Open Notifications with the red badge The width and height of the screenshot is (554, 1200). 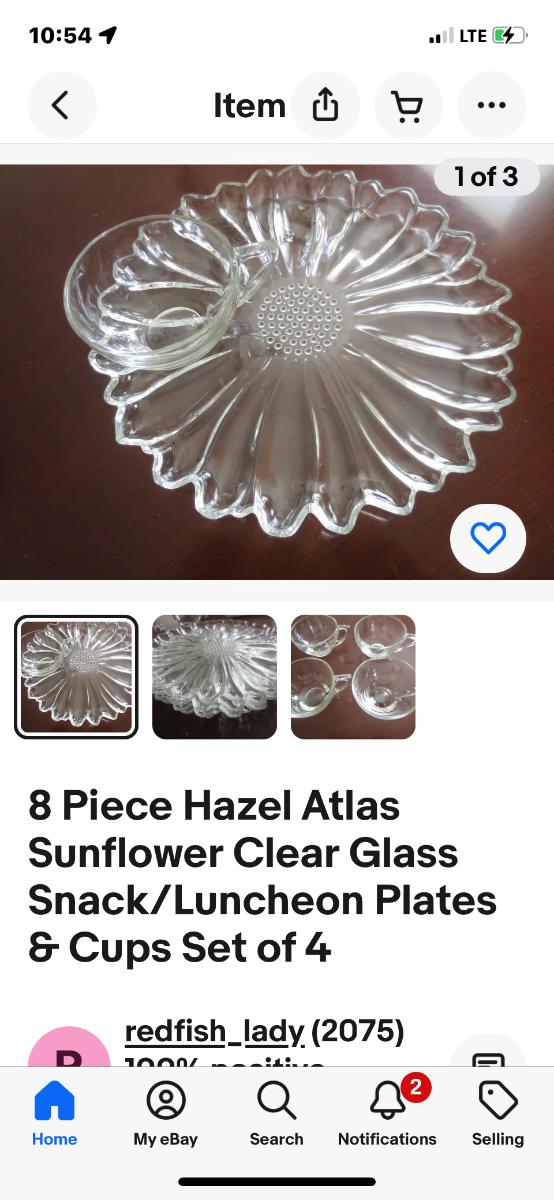387,1115
